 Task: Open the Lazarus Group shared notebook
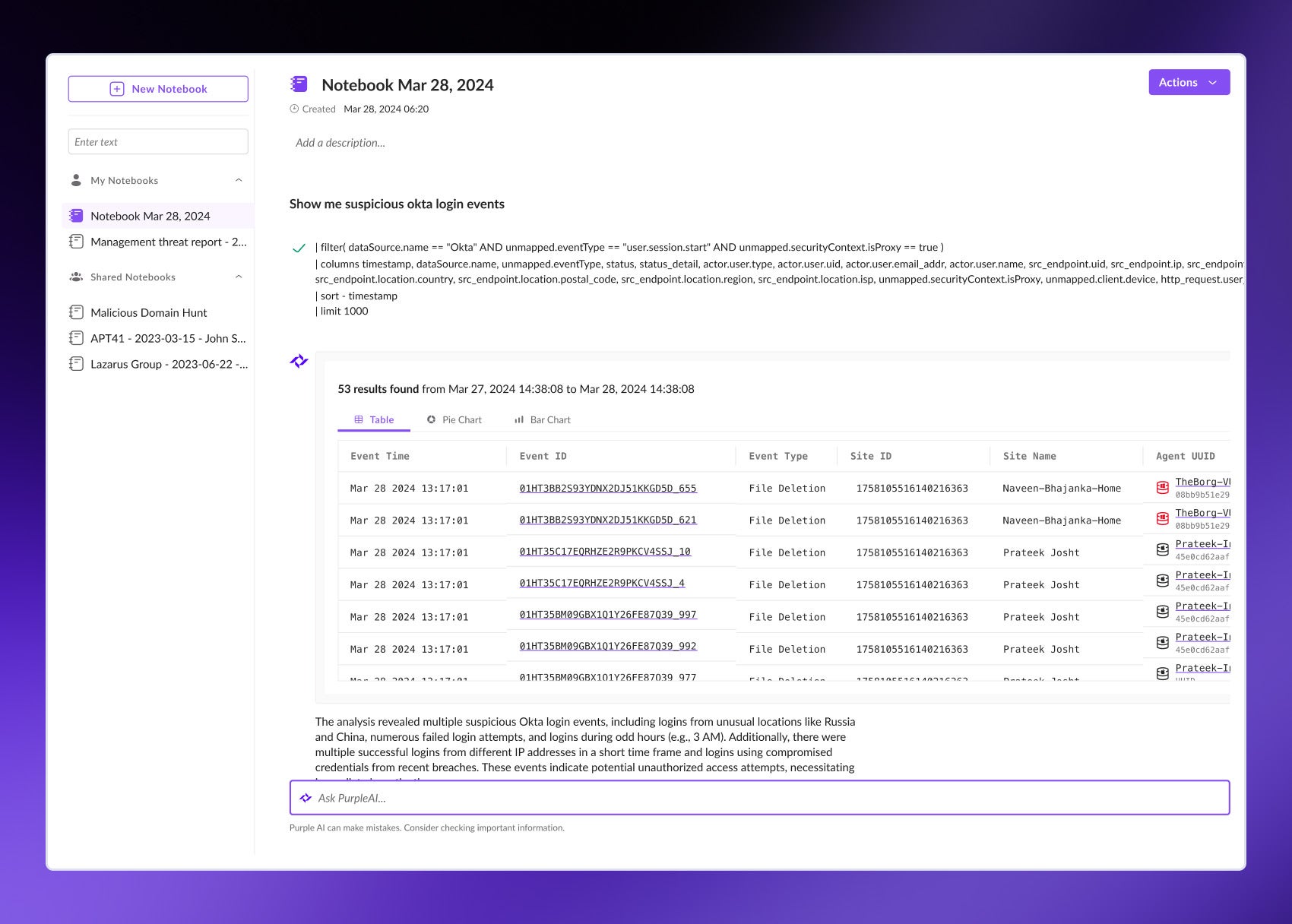[x=168, y=364]
